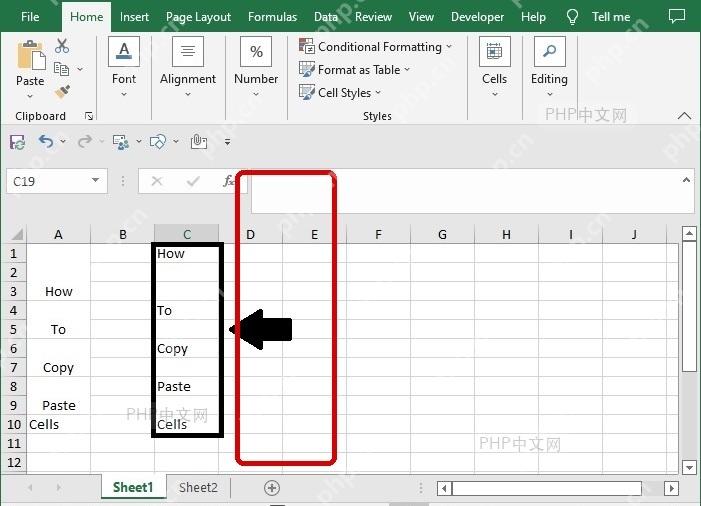Screen dimensions: 701x506
Task: Click the Paste clipboard icon
Action: click(x=31, y=55)
